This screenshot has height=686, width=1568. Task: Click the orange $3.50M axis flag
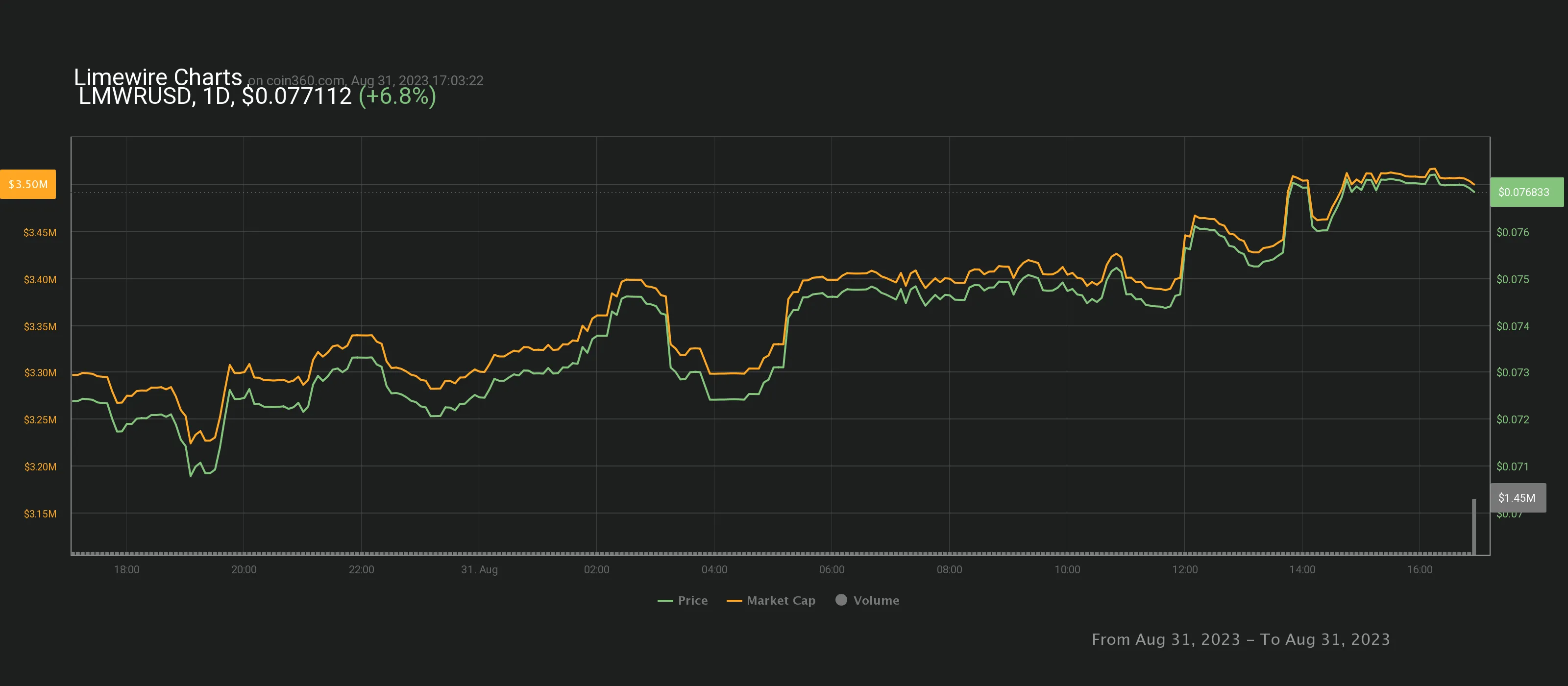(x=28, y=184)
